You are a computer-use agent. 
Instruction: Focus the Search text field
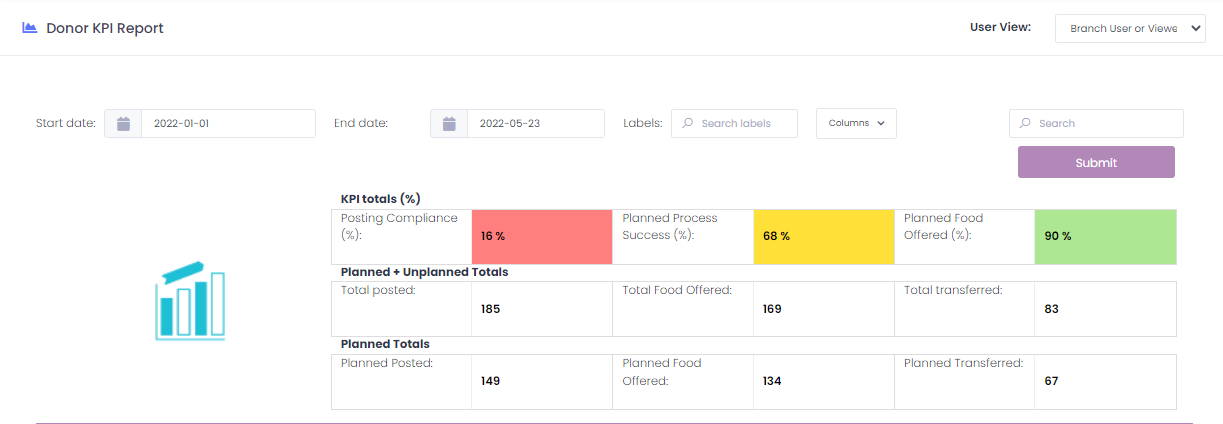[1107, 124]
